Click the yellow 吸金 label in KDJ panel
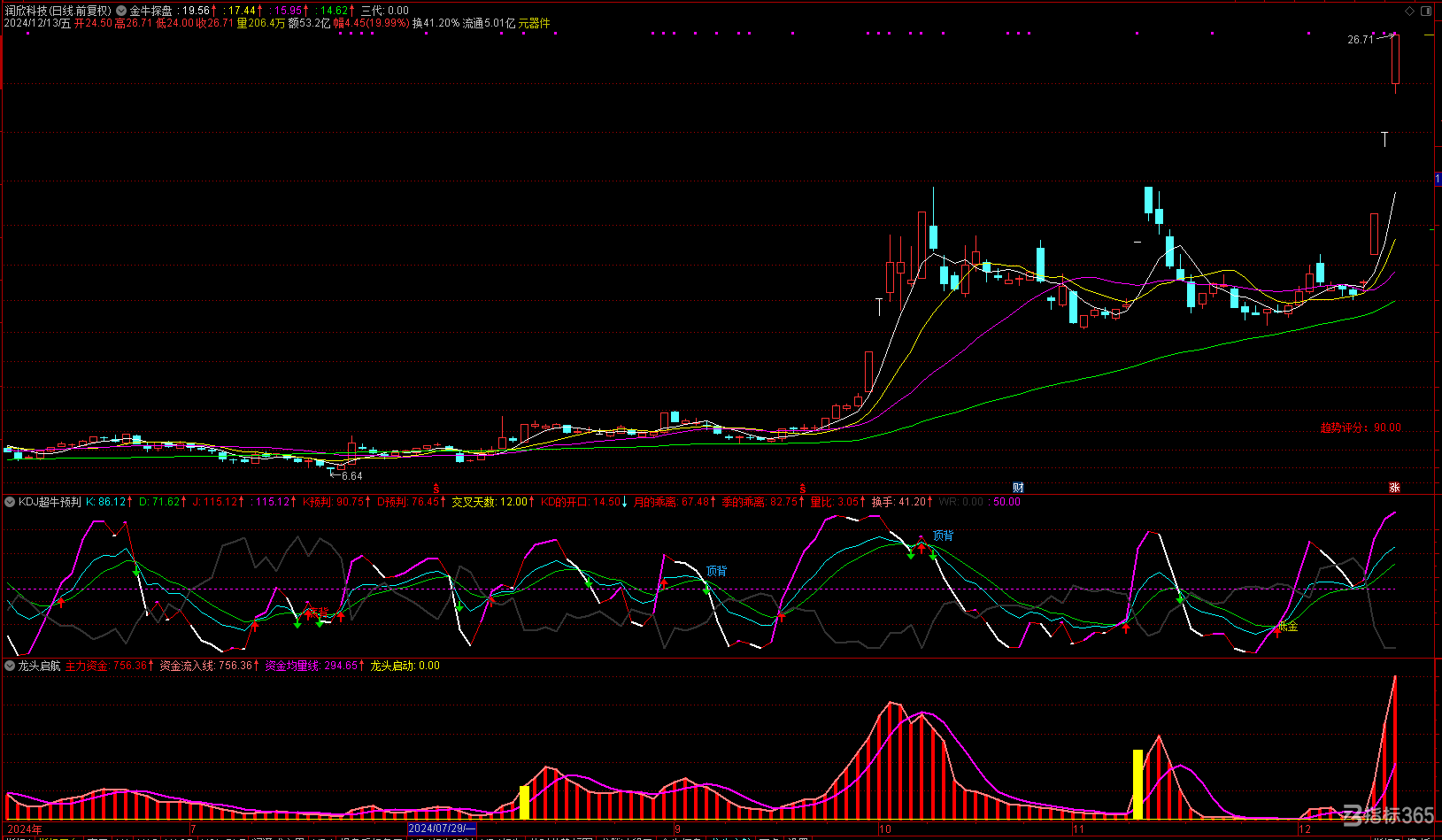Viewport: 1442px width, 840px height. click(x=1287, y=626)
